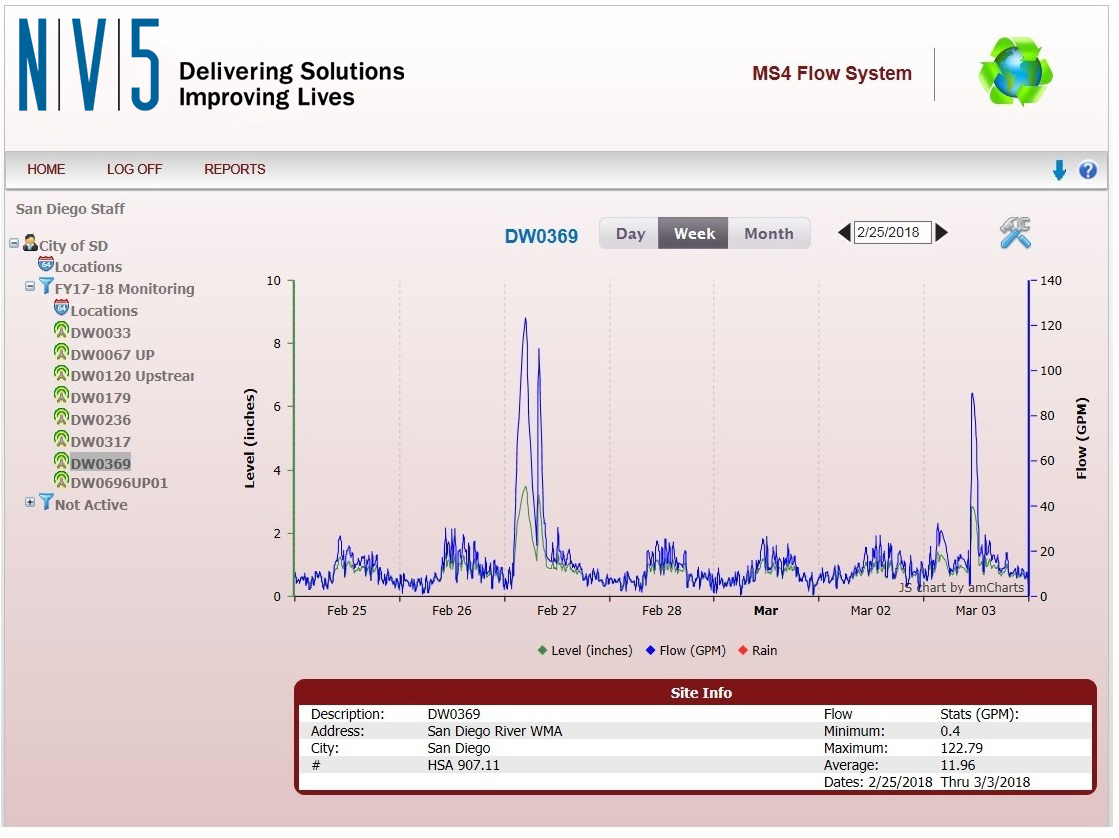Viewport: 1119px width, 838px height.
Task: Click the HOME link
Action: click(45, 169)
